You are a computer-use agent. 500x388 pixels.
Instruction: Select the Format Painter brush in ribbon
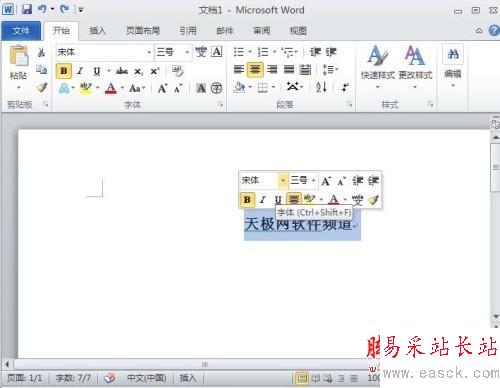42,88
